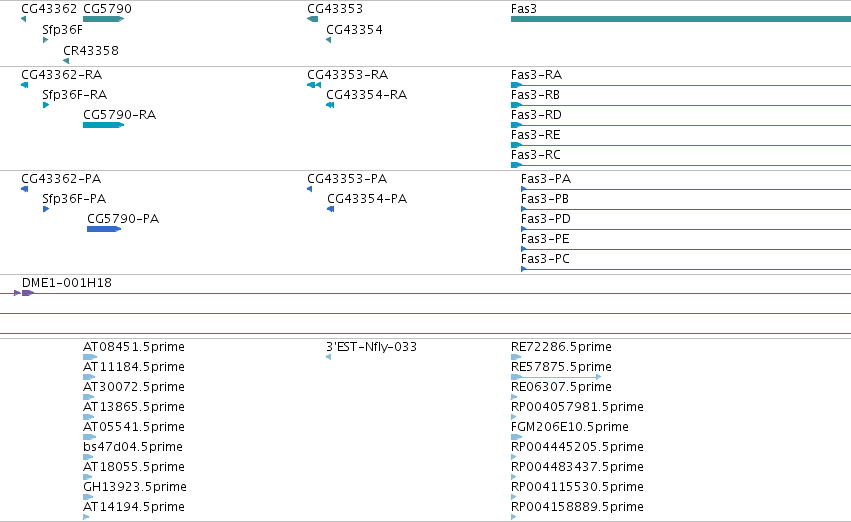Click the CG43353-PA protein label
The width and height of the screenshot is (851, 522).
347,179
